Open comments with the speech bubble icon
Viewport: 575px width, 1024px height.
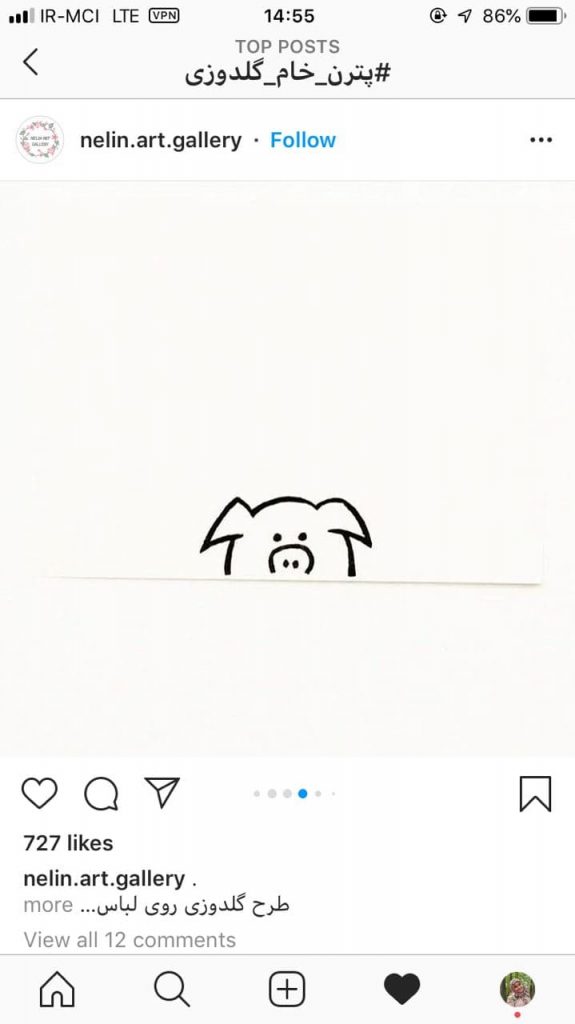pos(101,793)
